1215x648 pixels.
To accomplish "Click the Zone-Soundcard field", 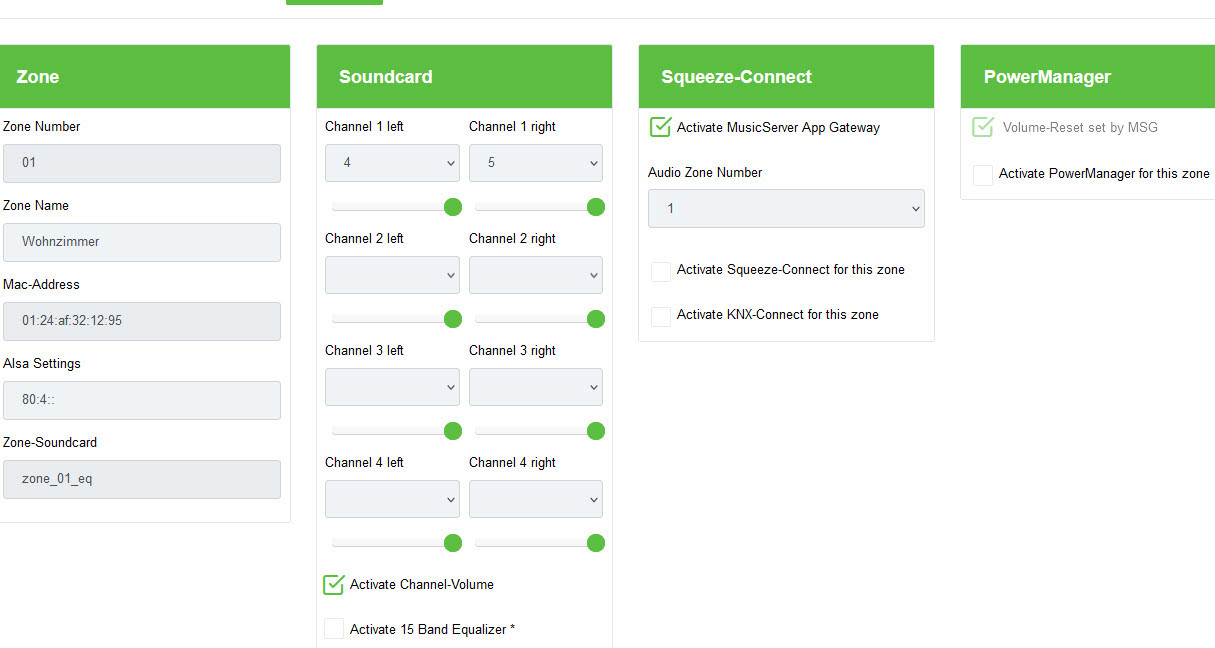I will coord(142,479).
